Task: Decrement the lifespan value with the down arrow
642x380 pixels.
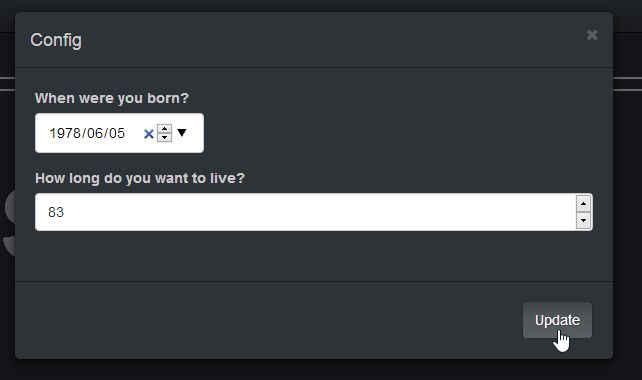Action: [583, 220]
